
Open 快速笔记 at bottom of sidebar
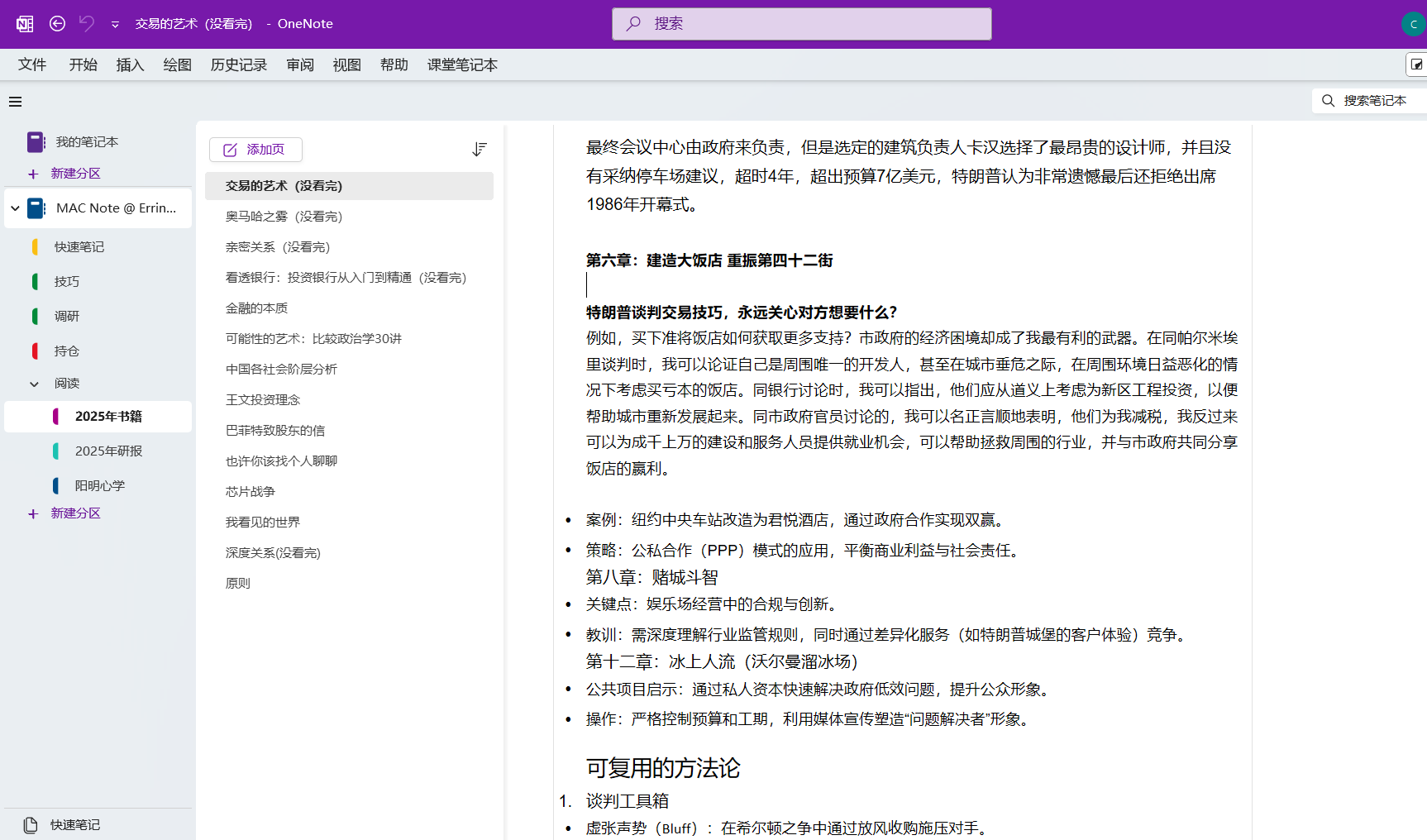pos(74,824)
